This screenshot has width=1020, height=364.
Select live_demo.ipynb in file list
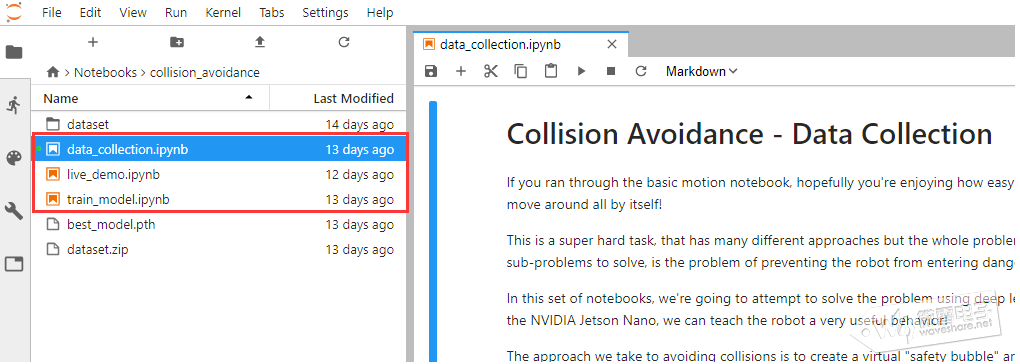[220, 174]
